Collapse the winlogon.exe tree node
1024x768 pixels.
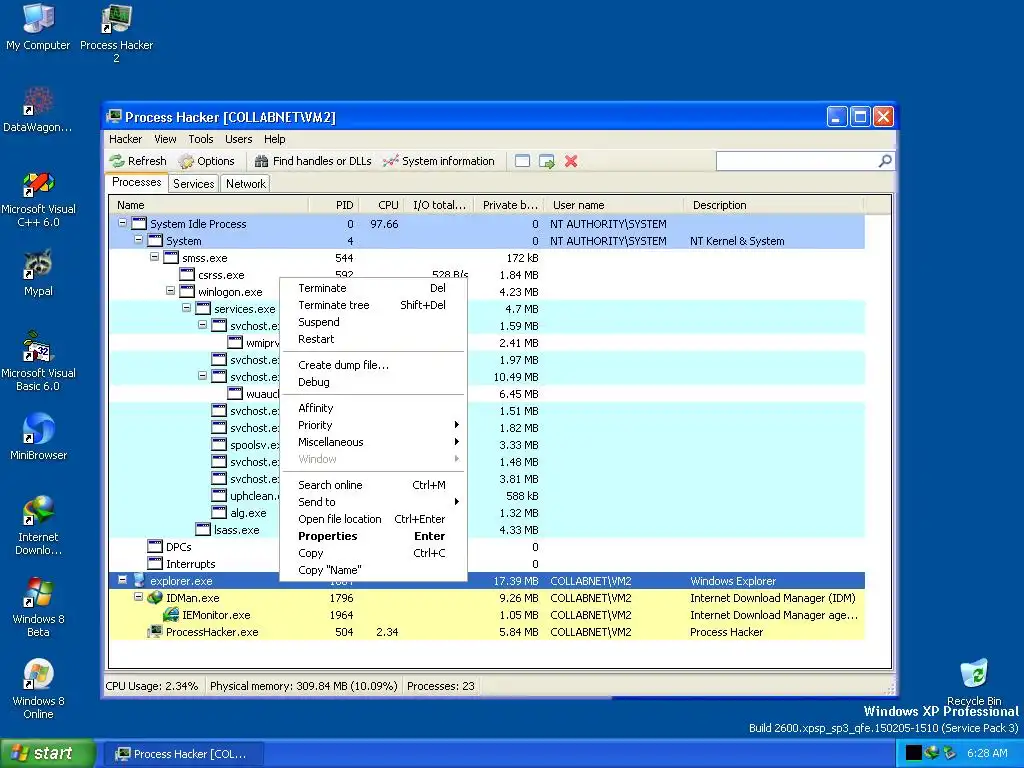(x=170, y=291)
